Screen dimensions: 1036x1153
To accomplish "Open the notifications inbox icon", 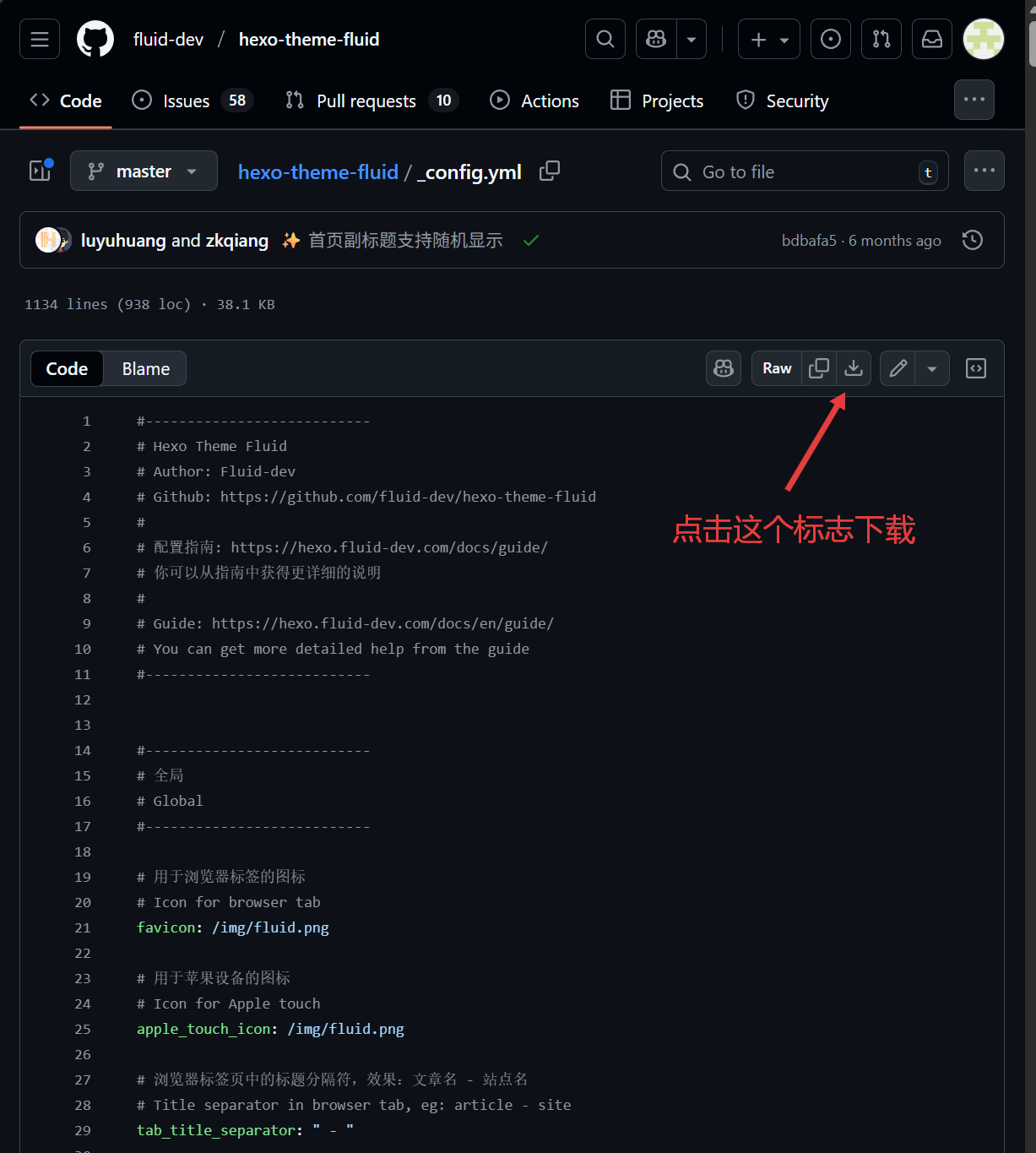I will coord(932,39).
